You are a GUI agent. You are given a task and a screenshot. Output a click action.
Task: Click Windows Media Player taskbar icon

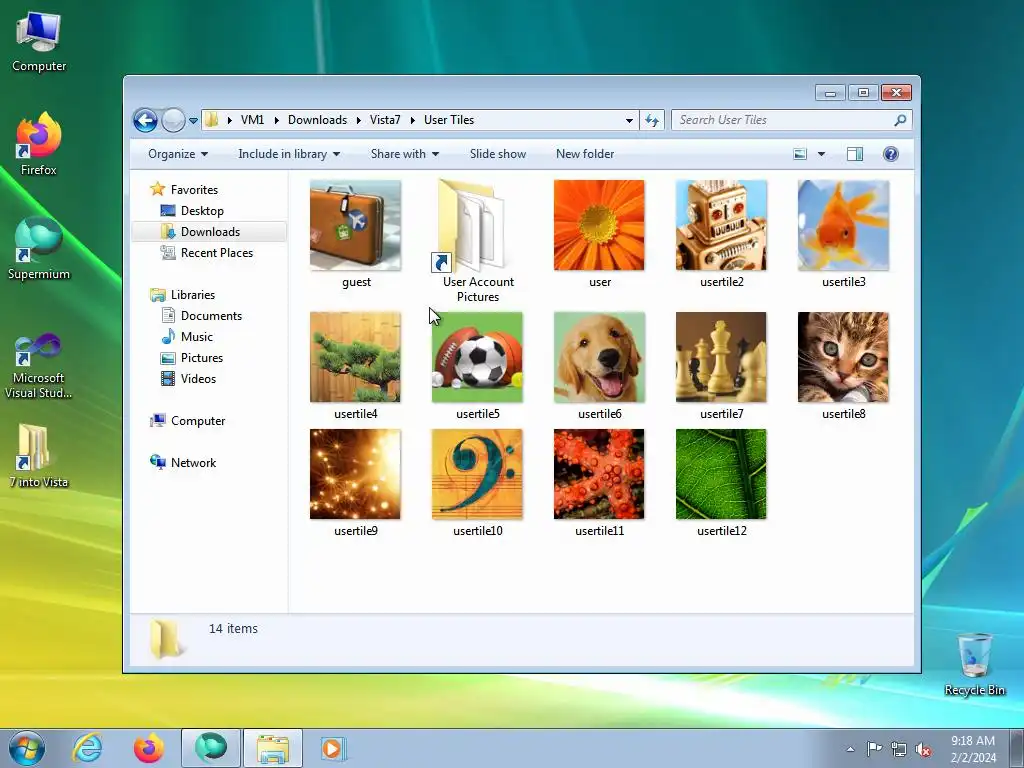(333, 748)
